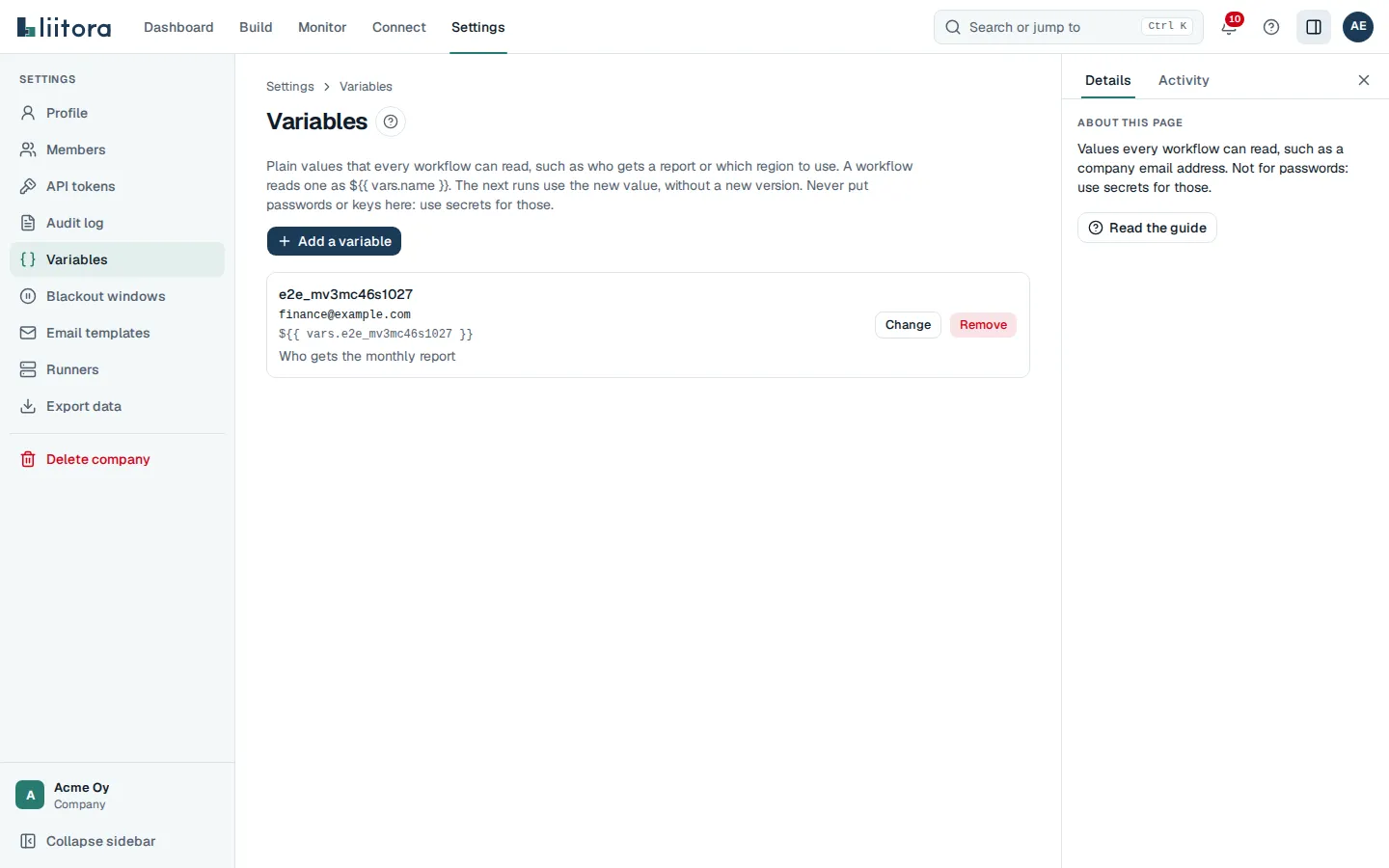The image size is (1389, 868).
Task: Click Change for variable e2e_mv3mc46s1027
Action: pyautogui.click(x=908, y=325)
